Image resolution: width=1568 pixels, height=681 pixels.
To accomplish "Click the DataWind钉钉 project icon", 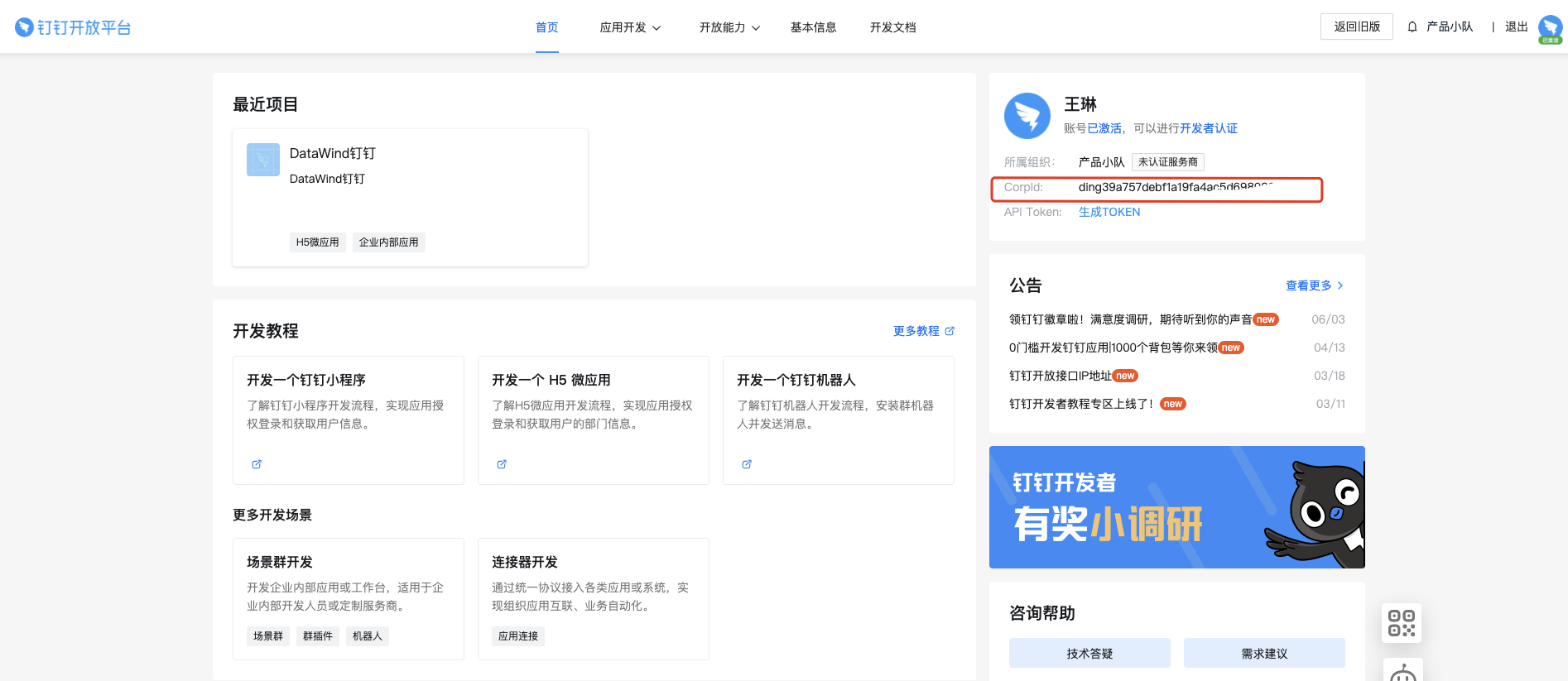I will click(x=263, y=160).
